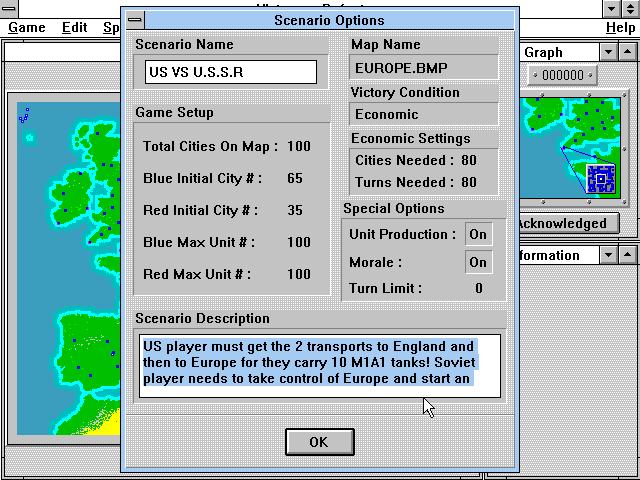Click the OK button in Scenario Options
The height and width of the screenshot is (480, 640).
point(320,442)
